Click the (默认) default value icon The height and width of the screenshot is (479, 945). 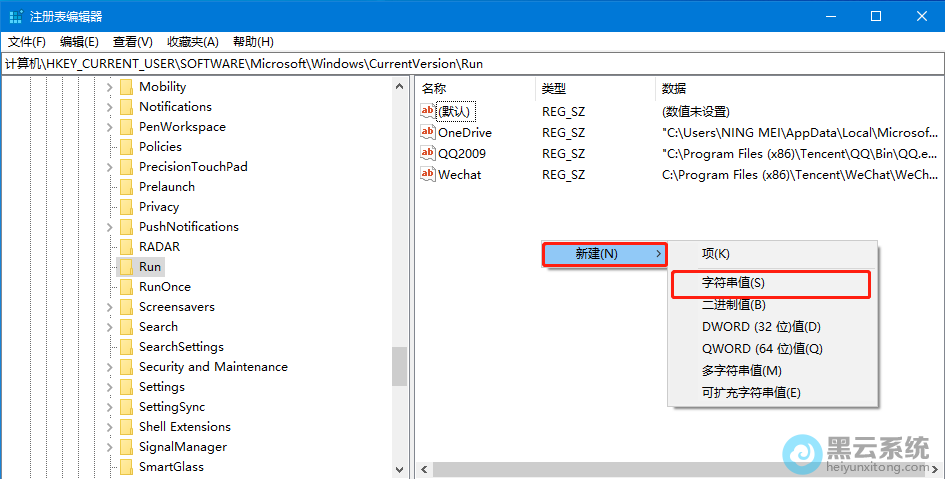click(x=428, y=111)
